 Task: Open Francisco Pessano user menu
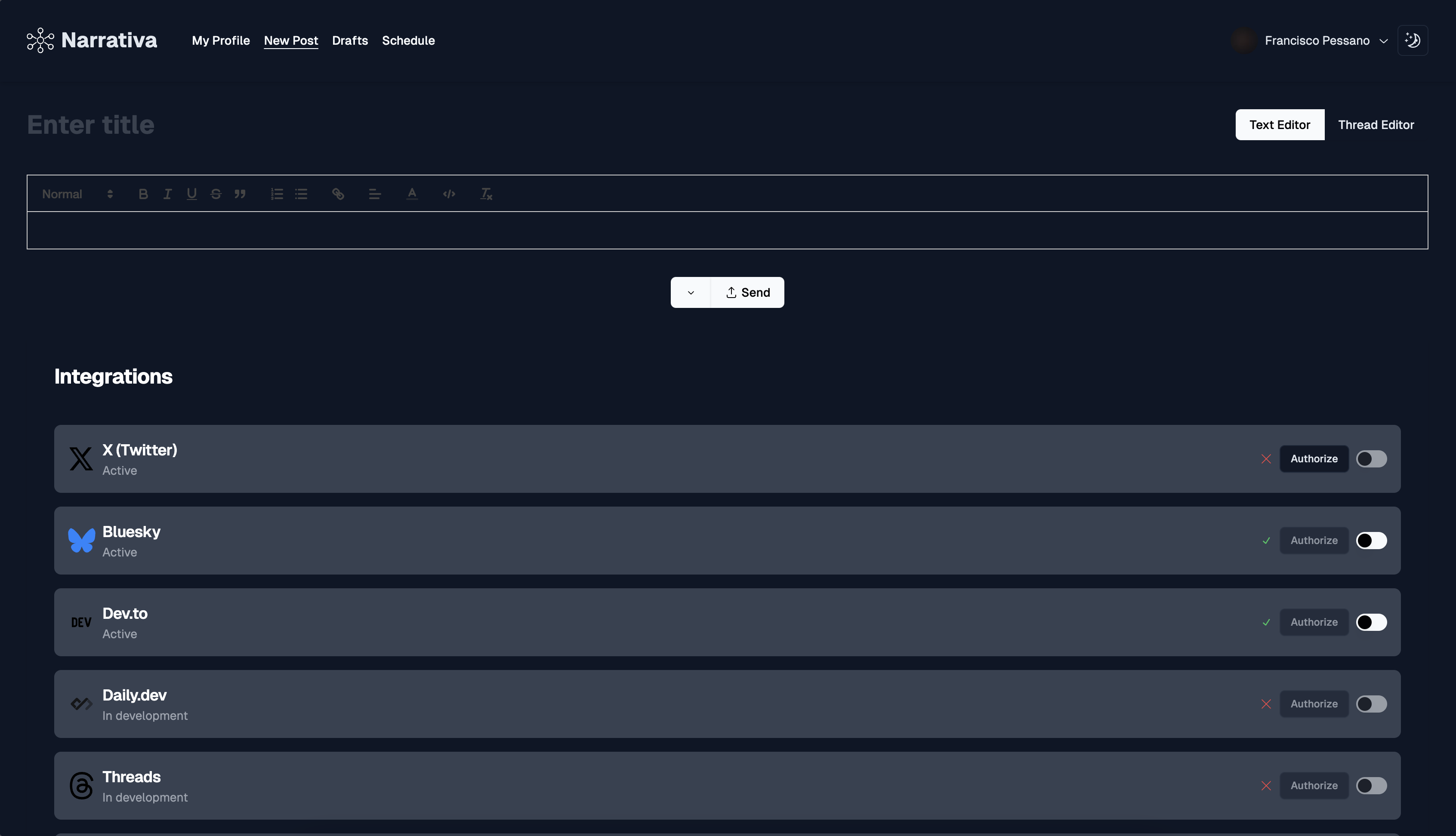(x=1317, y=41)
